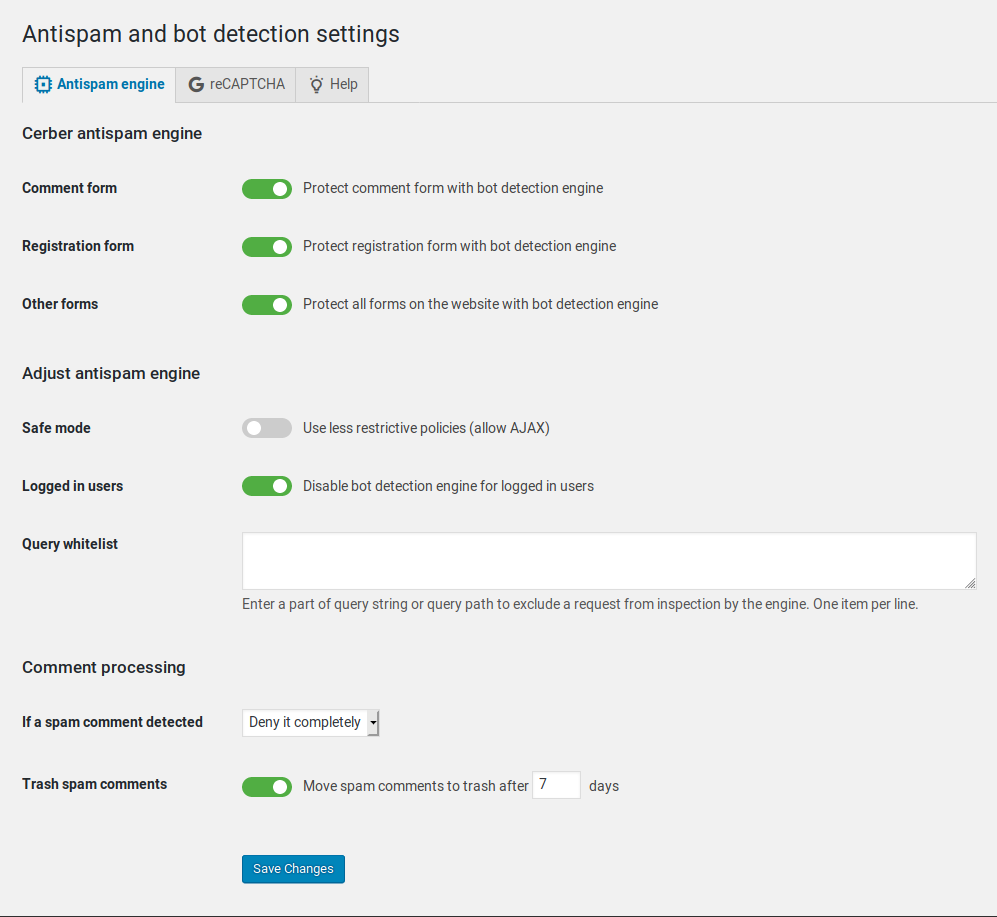
Task: Click the days number field for trash
Action: pyautogui.click(x=556, y=785)
